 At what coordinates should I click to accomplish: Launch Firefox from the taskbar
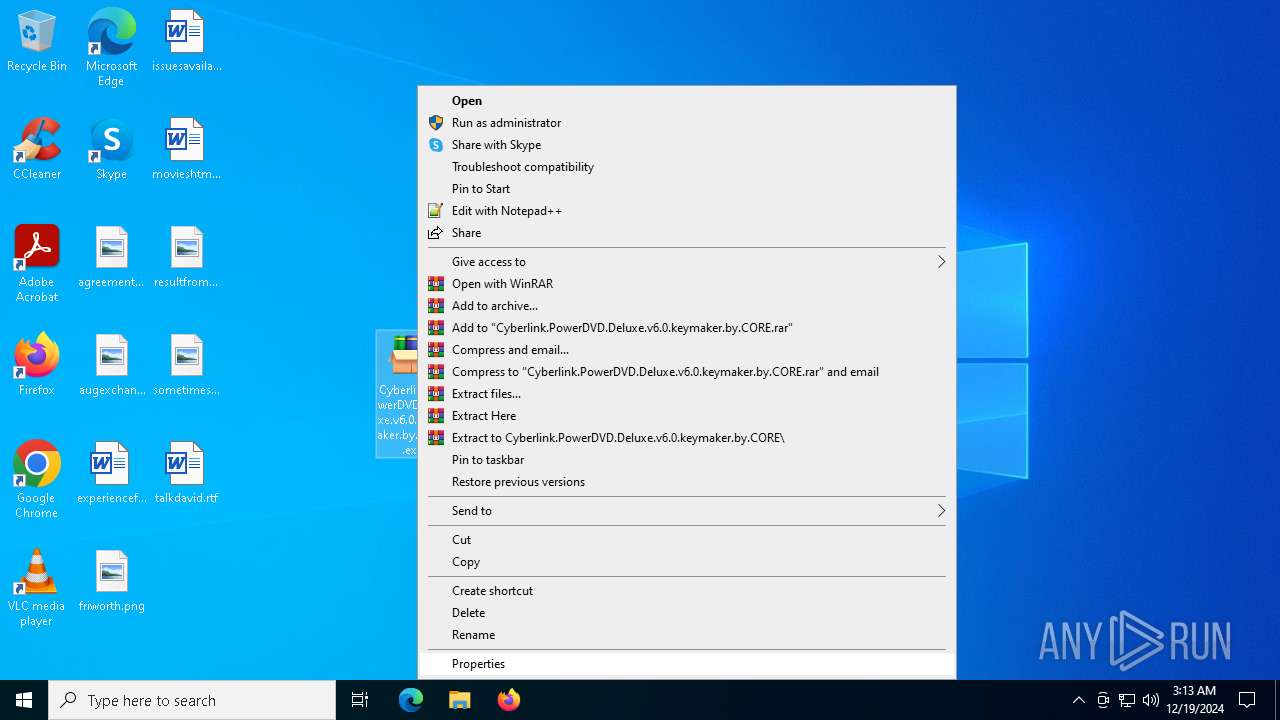508,700
